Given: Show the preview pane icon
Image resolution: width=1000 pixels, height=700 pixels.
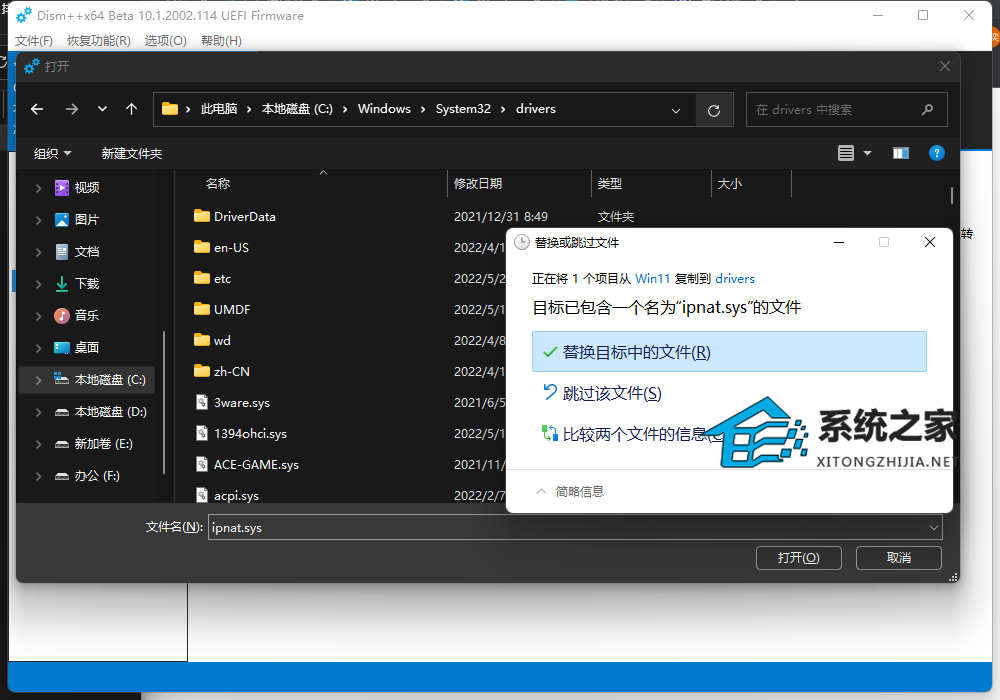Looking at the screenshot, I should tap(900, 153).
